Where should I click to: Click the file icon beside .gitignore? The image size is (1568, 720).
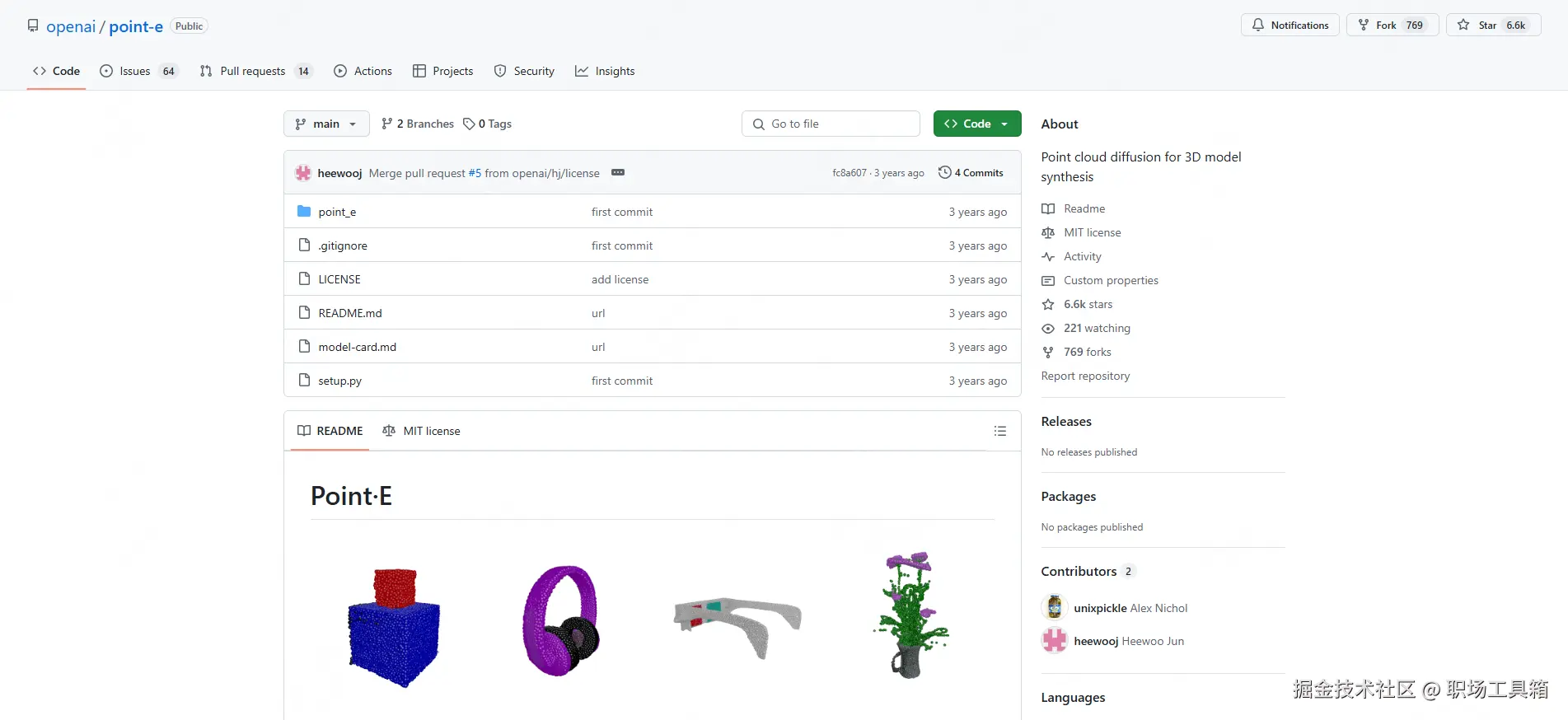coord(304,245)
